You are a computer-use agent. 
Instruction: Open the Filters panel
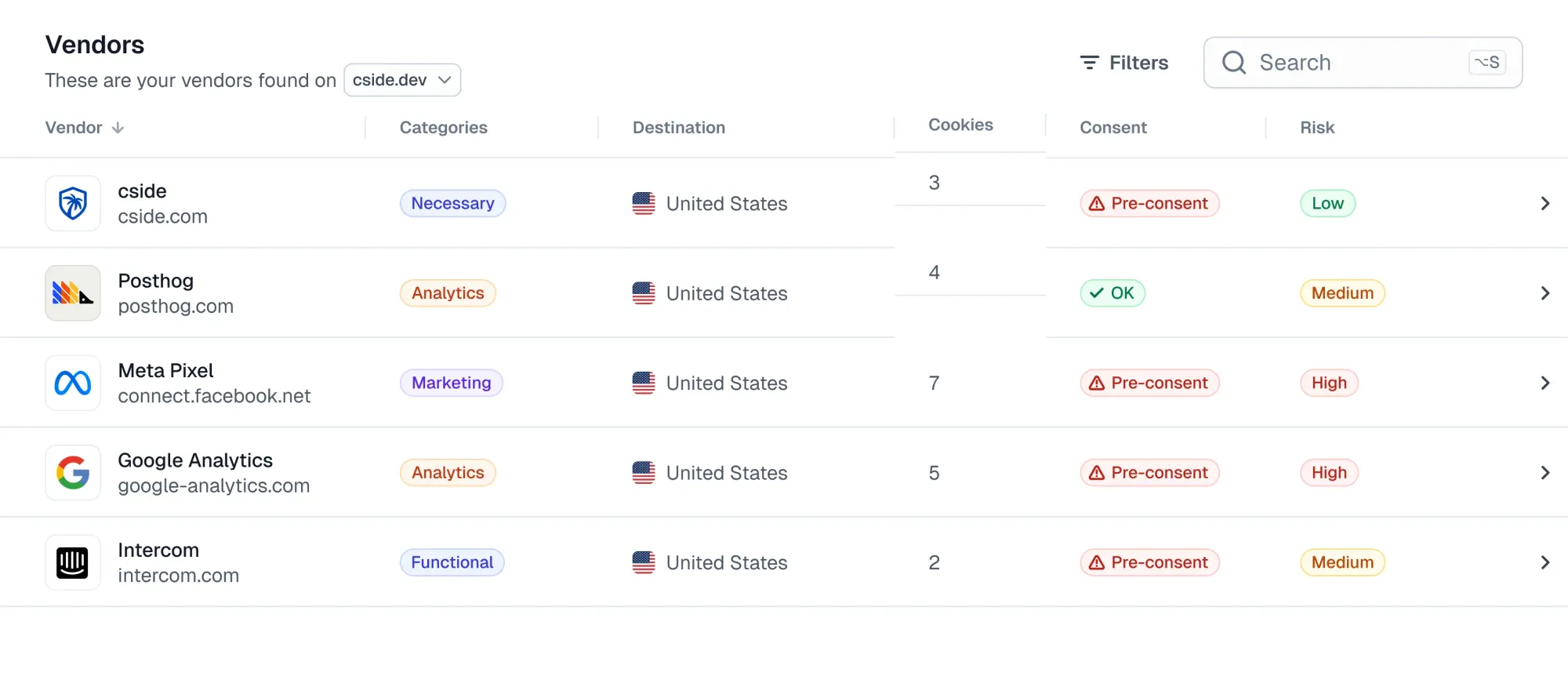click(x=1123, y=62)
